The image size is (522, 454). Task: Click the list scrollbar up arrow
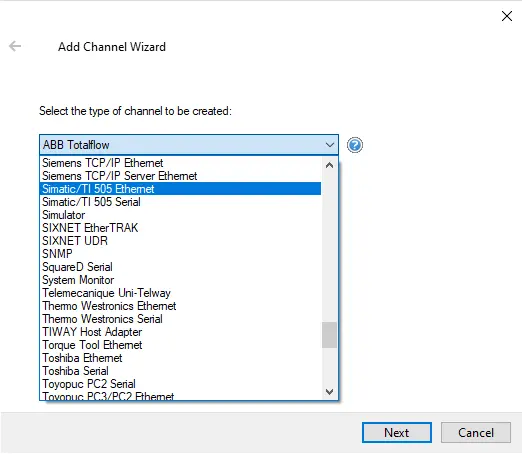(329, 165)
